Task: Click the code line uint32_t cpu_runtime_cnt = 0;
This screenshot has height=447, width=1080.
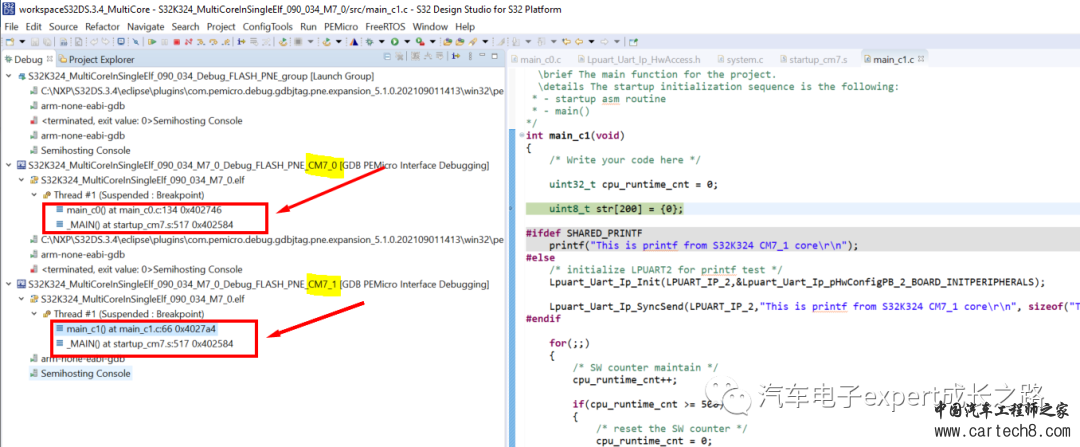Action: (634, 184)
